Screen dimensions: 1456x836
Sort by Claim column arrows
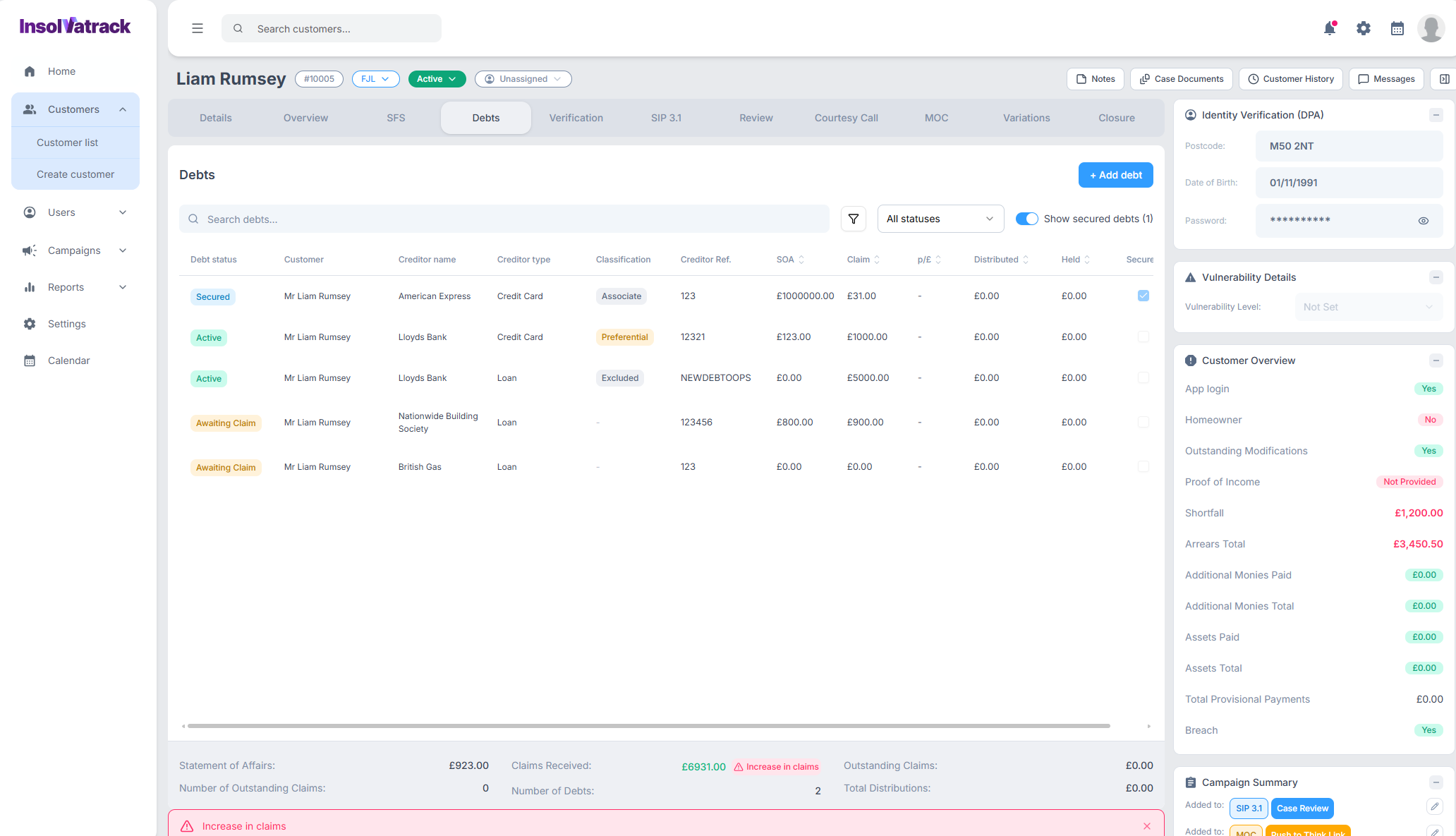click(x=877, y=260)
